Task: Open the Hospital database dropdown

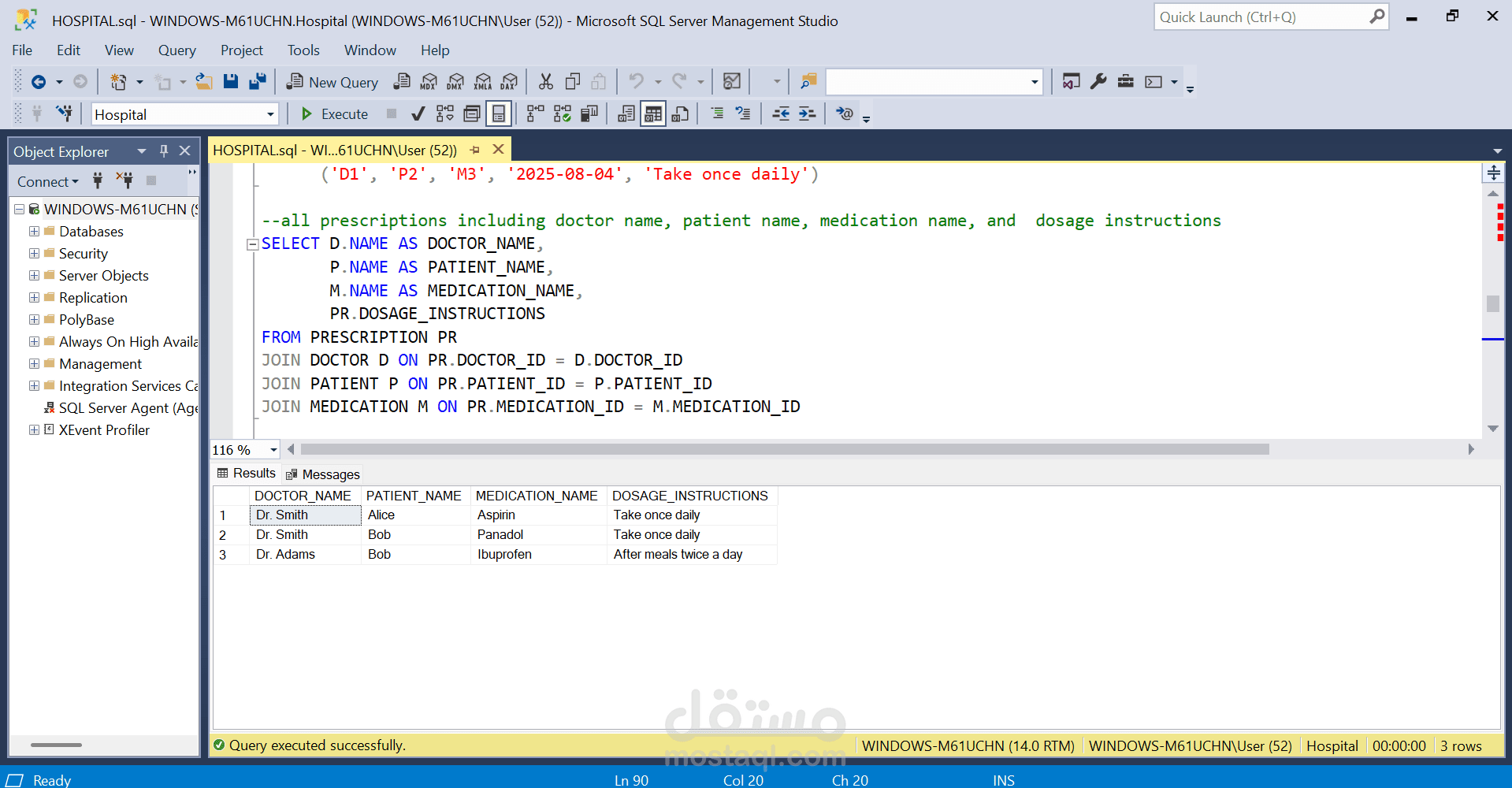Action: pos(270,114)
